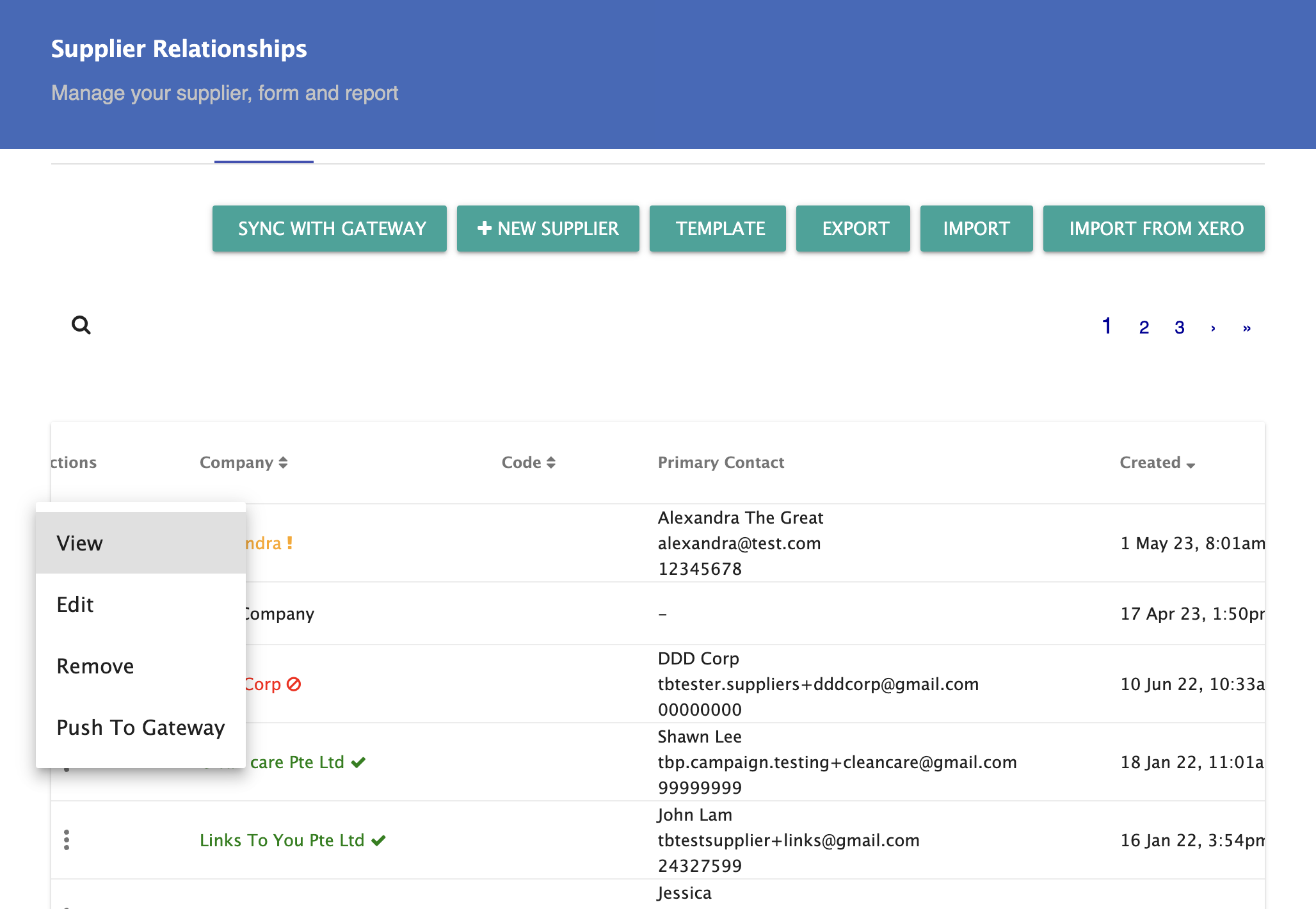The width and height of the screenshot is (1316, 909).
Task: Click the phone number 99999999
Action: click(x=700, y=787)
